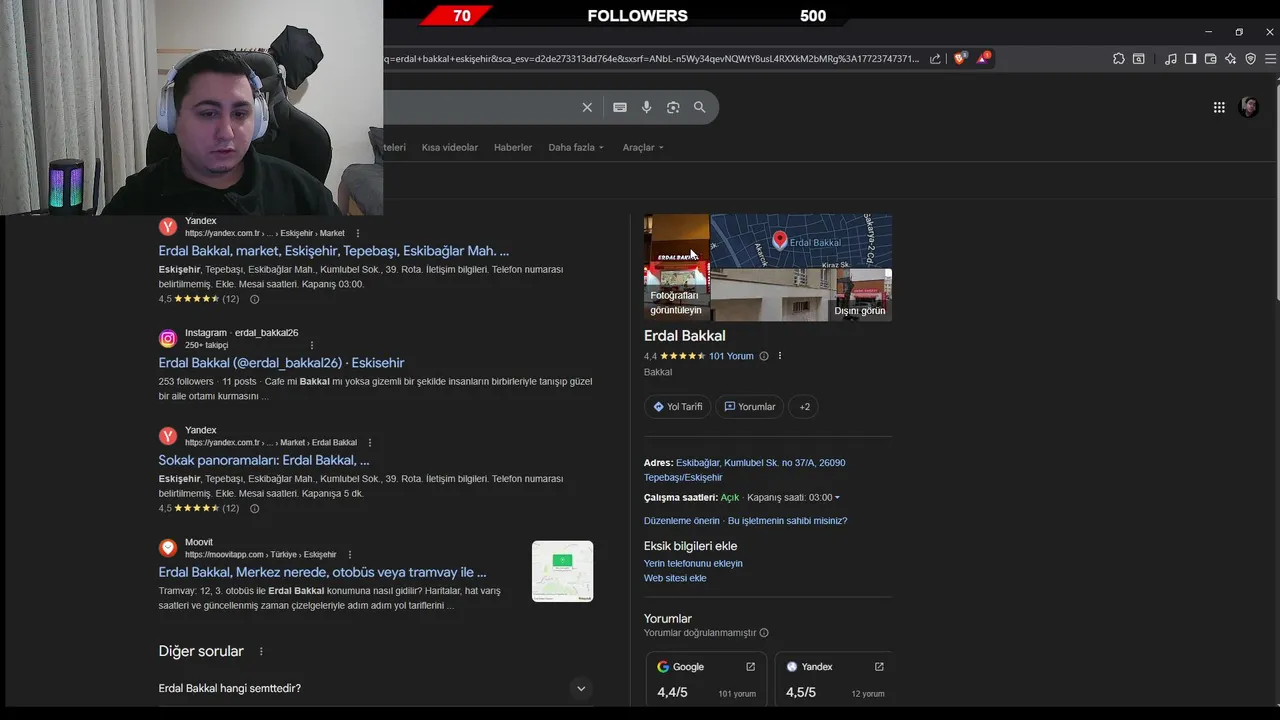Open Moovit Erdal Bakkal directions result

pyautogui.click(x=322, y=572)
